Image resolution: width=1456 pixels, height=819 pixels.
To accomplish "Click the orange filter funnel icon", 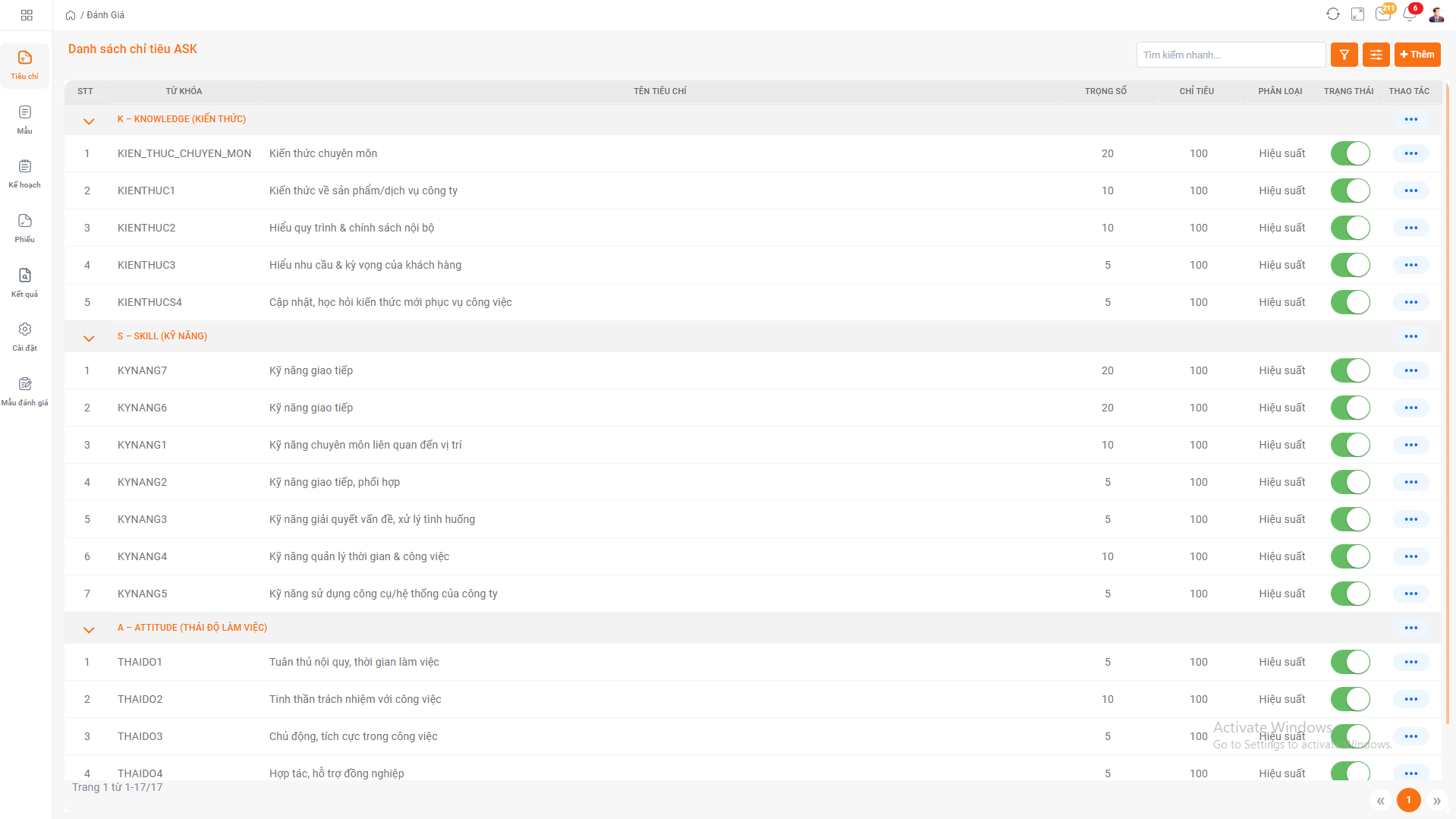I will pyautogui.click(x=1344, y=55).
